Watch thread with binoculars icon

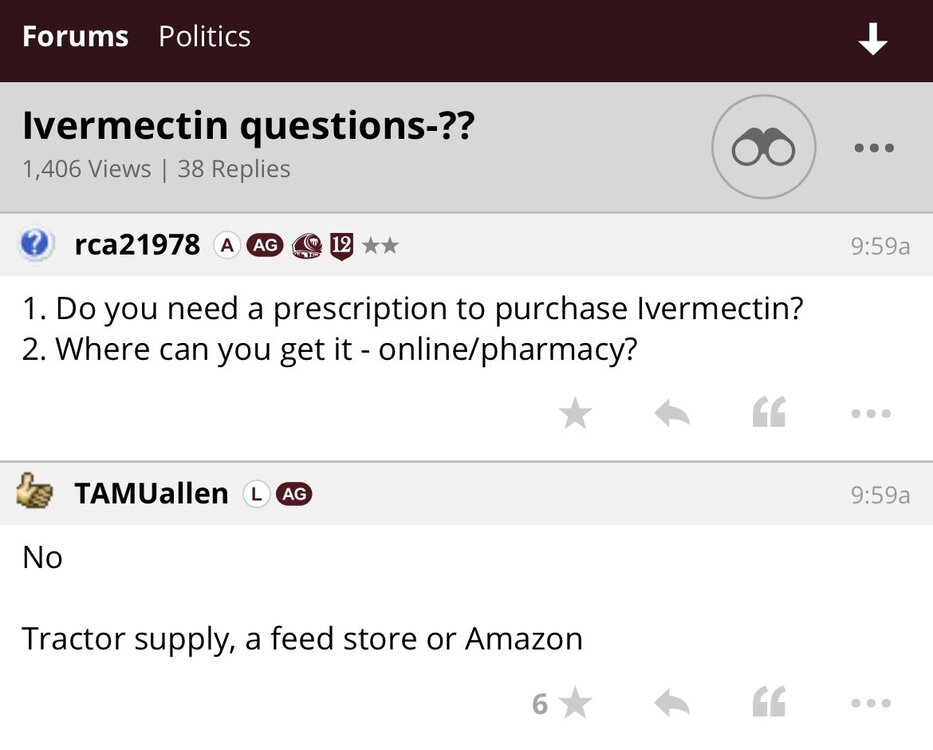(763, 148)
